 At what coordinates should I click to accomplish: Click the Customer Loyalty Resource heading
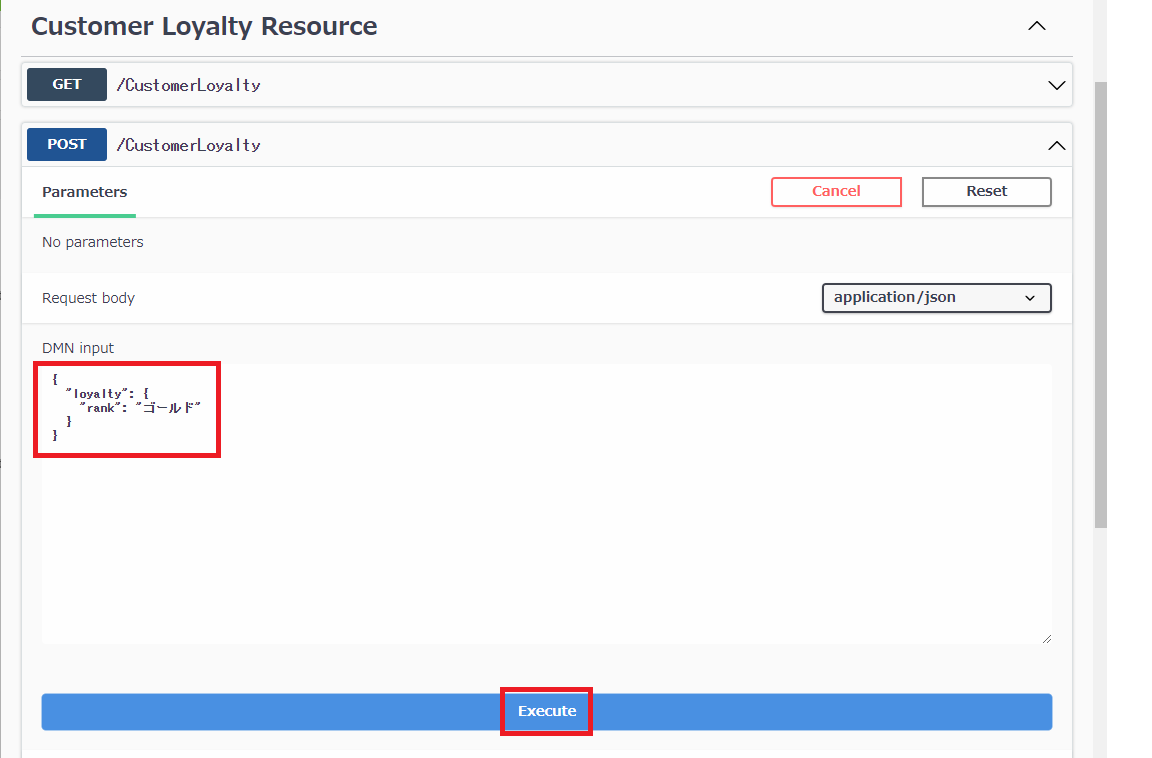click(x=204, y=26)
